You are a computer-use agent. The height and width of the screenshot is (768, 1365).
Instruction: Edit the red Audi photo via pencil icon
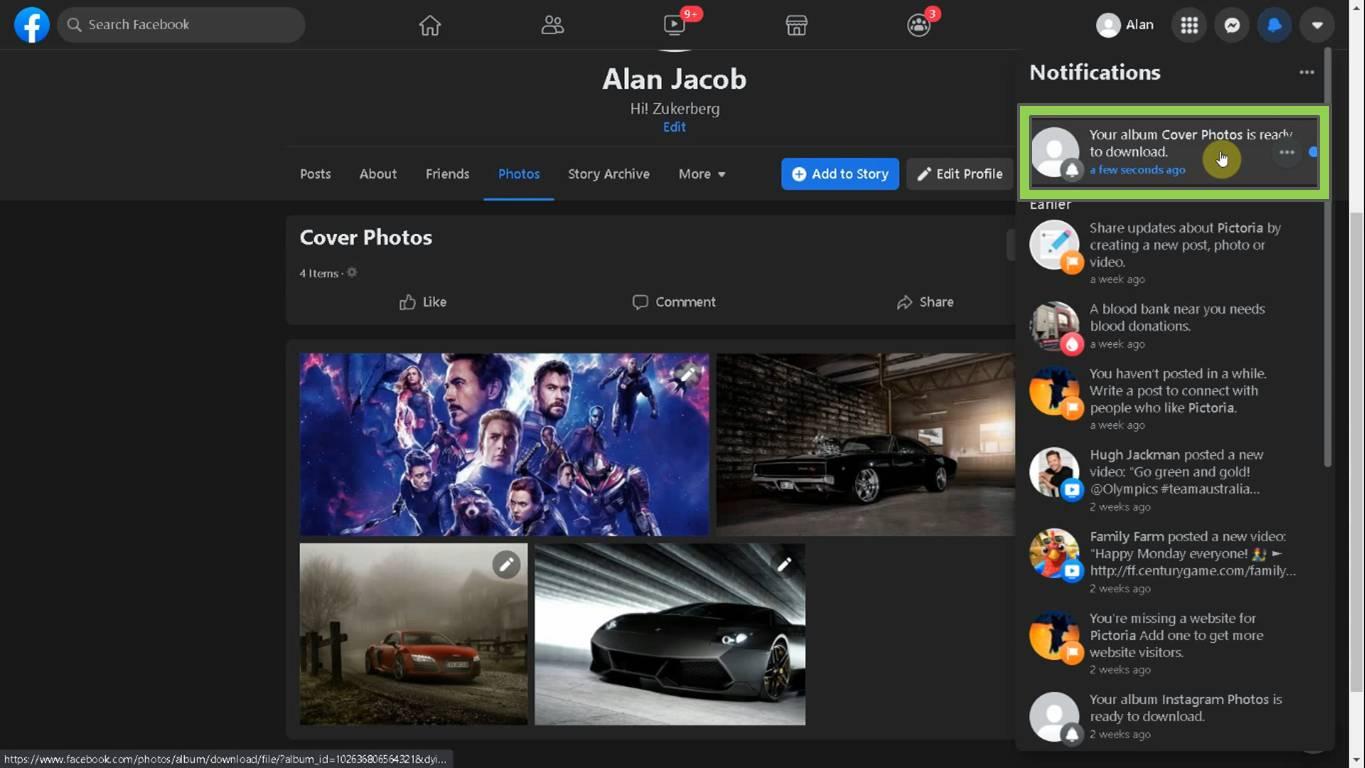[x=506, y=565]
